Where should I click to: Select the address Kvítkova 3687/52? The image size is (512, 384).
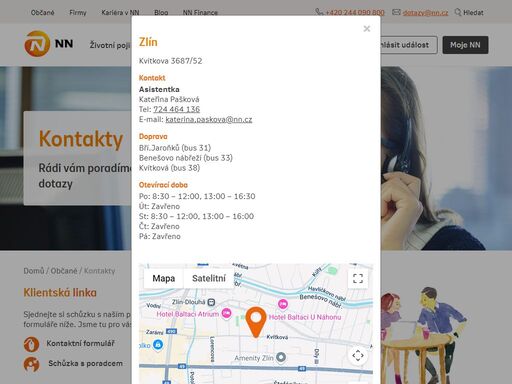click(x=170, y=61)
